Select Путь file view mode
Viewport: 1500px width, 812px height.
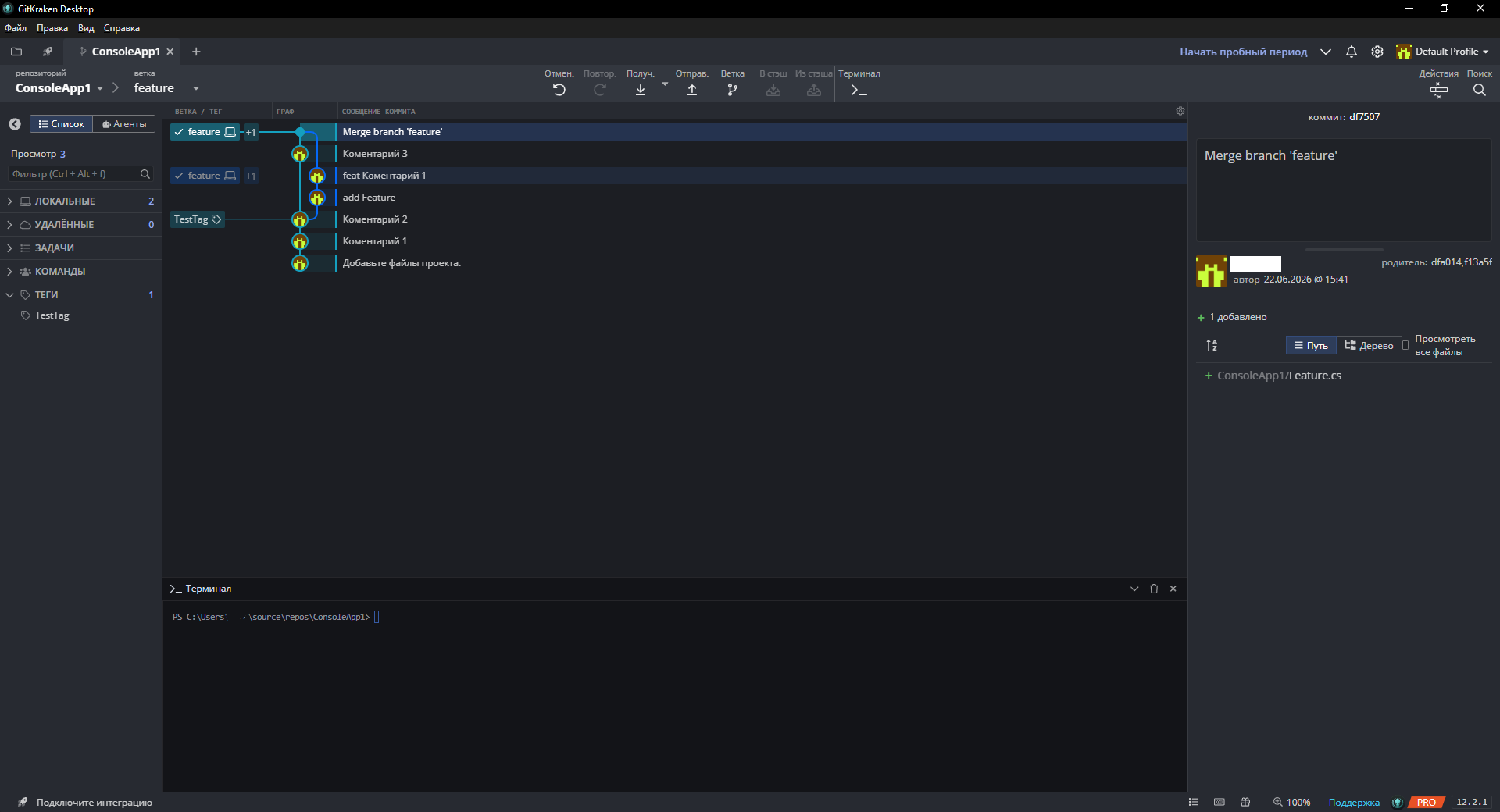tap(1311, 345)
